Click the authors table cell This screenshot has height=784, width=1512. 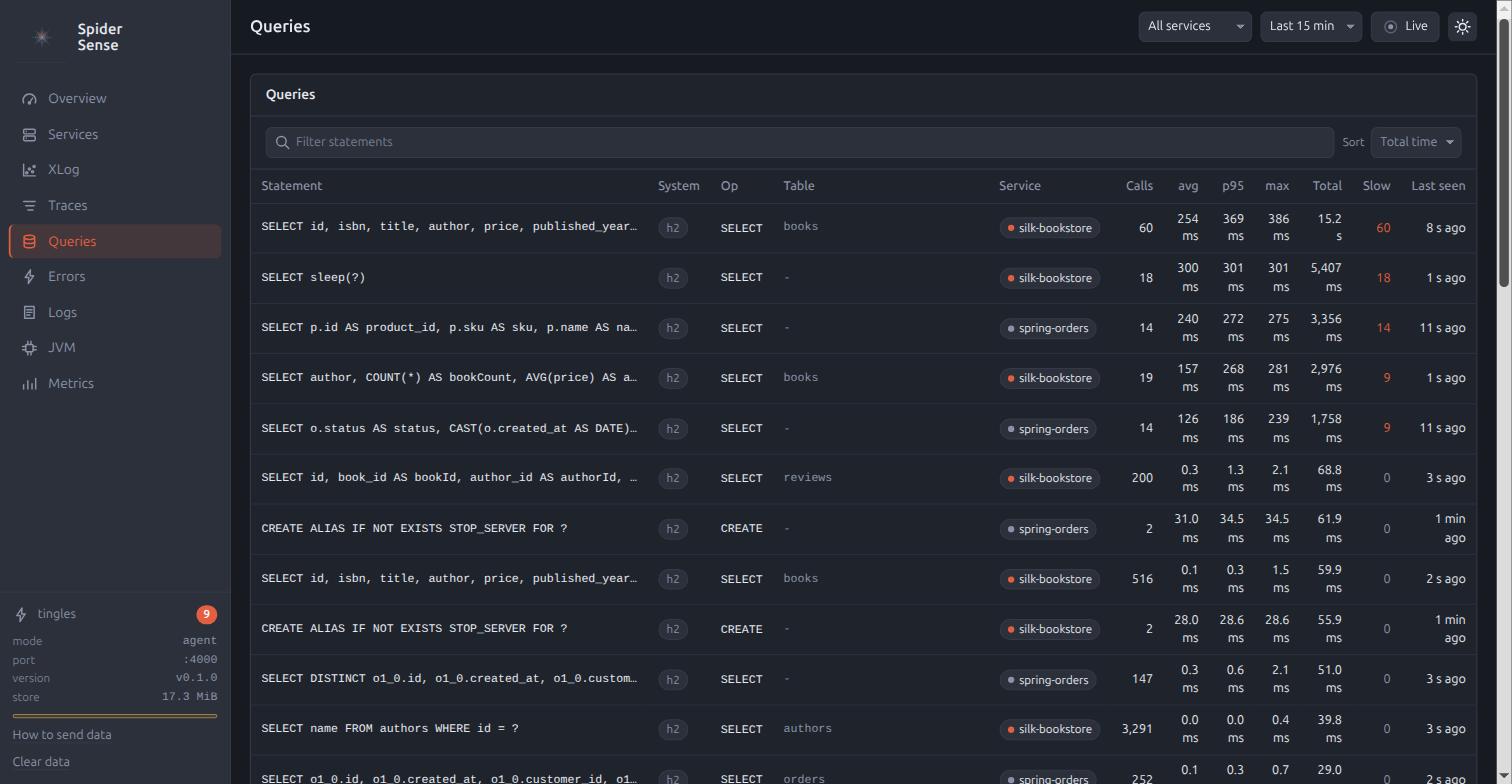(x=807, y=729)
